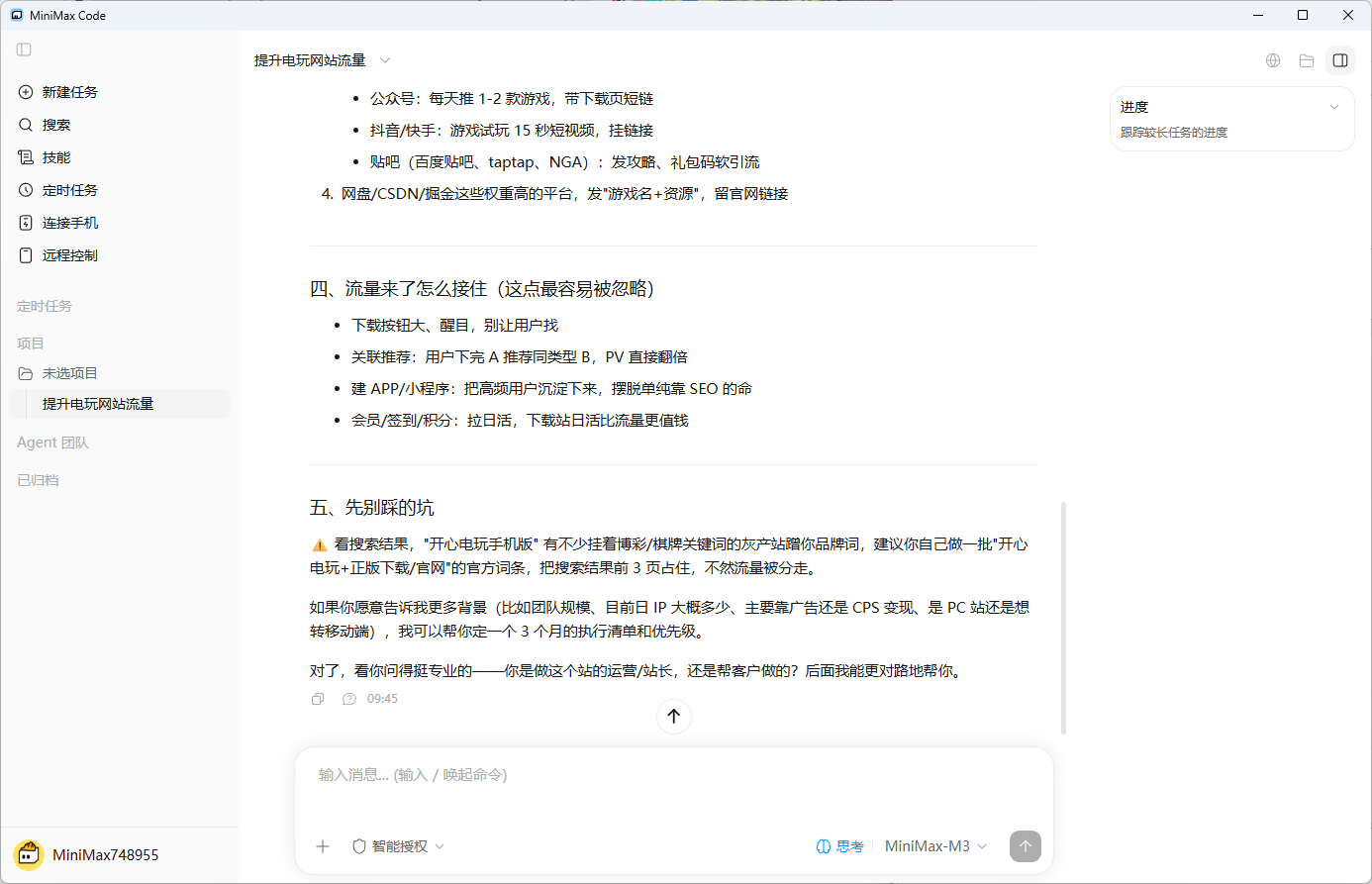Click the globe browser icon

click(x=1273, y=60)
